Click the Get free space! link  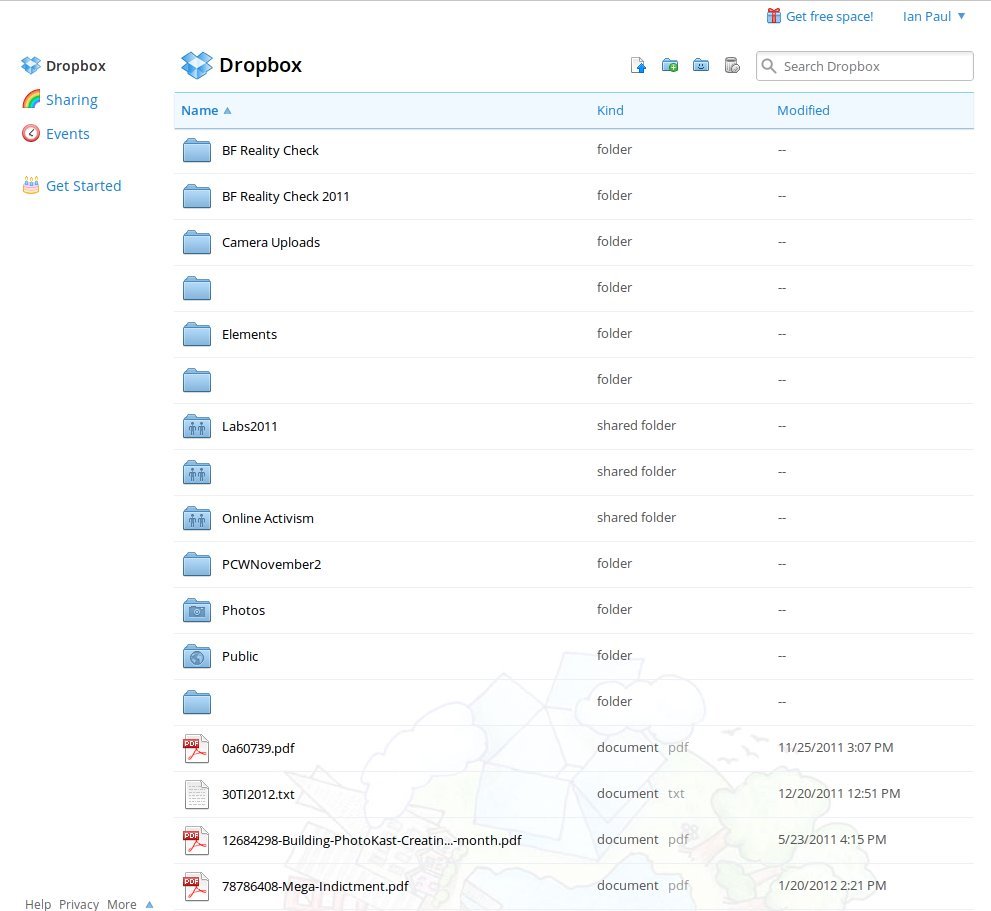coord(829,16)
